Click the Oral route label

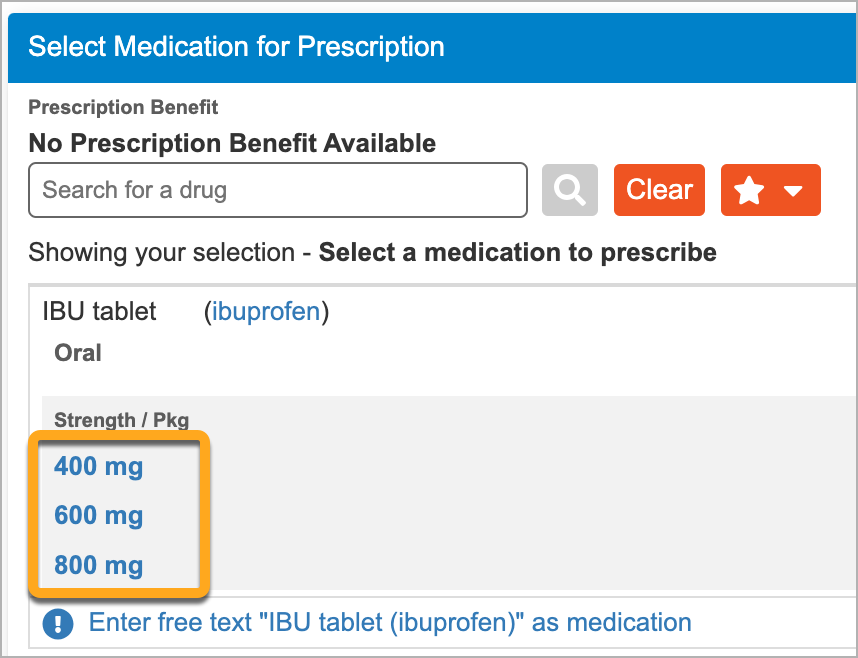[78, 353]
